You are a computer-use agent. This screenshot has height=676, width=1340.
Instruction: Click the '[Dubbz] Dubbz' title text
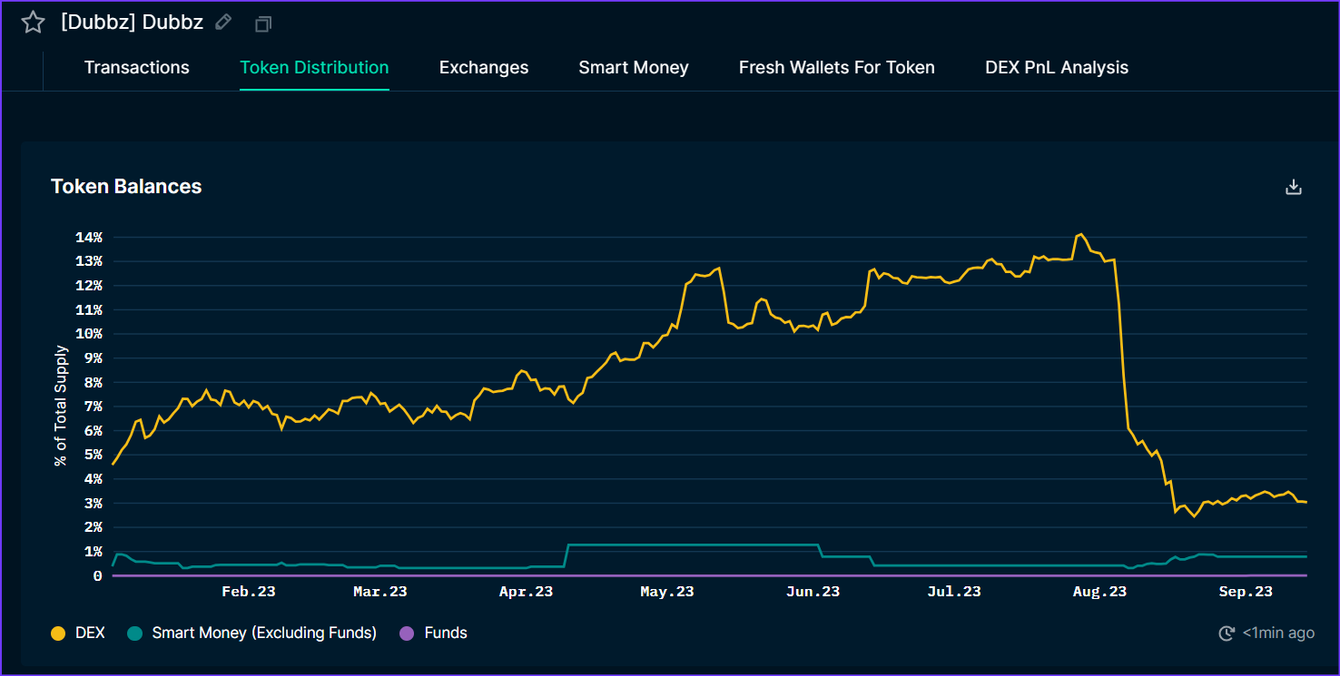coord(132,22)
